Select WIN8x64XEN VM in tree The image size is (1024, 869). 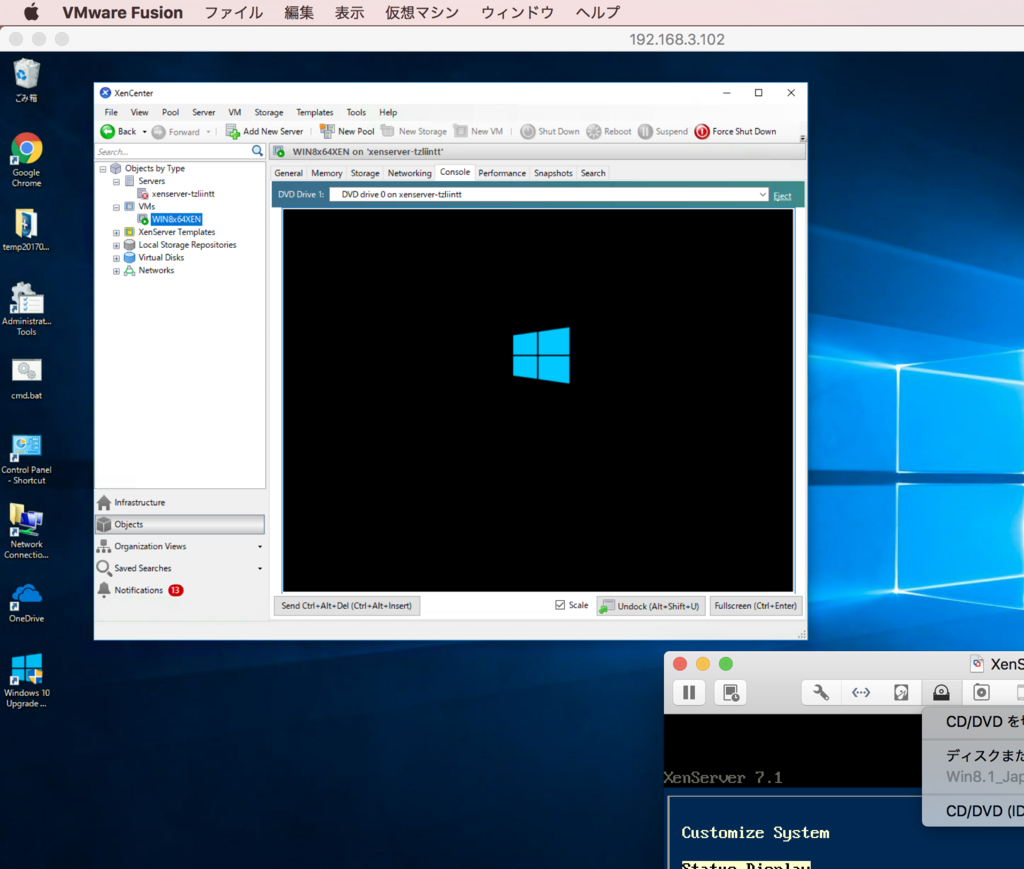(x=176, y=219)
